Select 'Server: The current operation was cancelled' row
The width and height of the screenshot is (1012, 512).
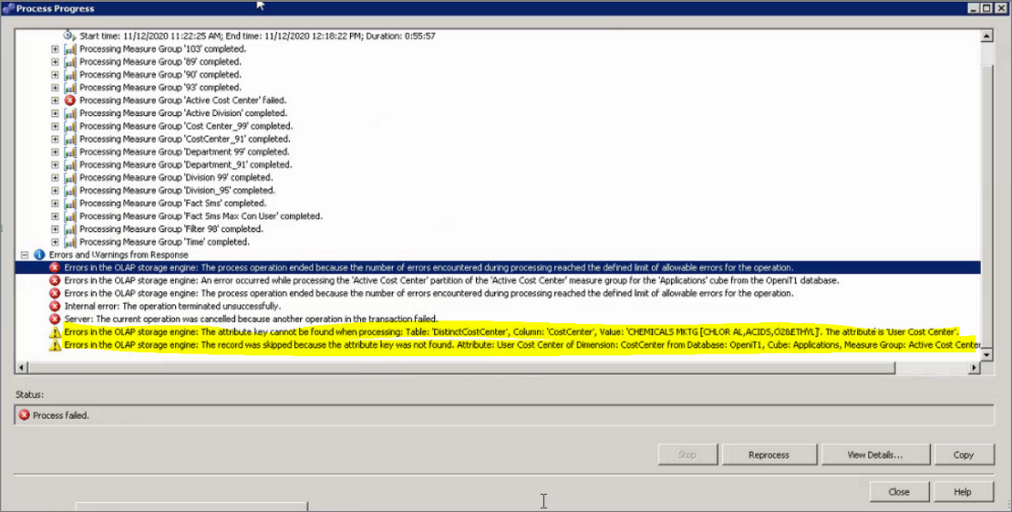click(251, 319)
